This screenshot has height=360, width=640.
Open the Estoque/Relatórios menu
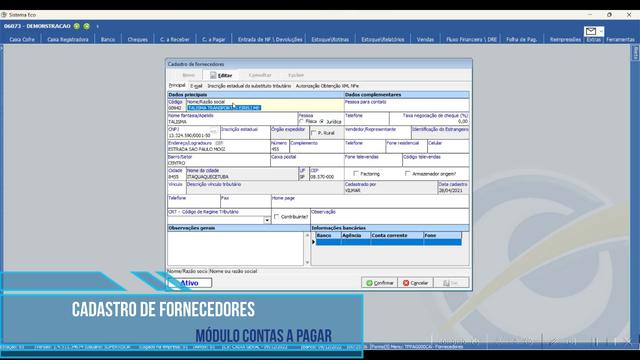tap(382, 40)
